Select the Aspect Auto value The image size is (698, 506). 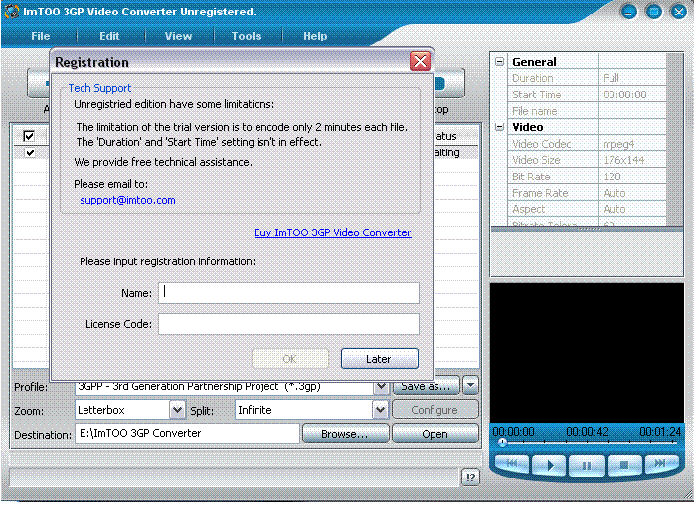[632, 209]
